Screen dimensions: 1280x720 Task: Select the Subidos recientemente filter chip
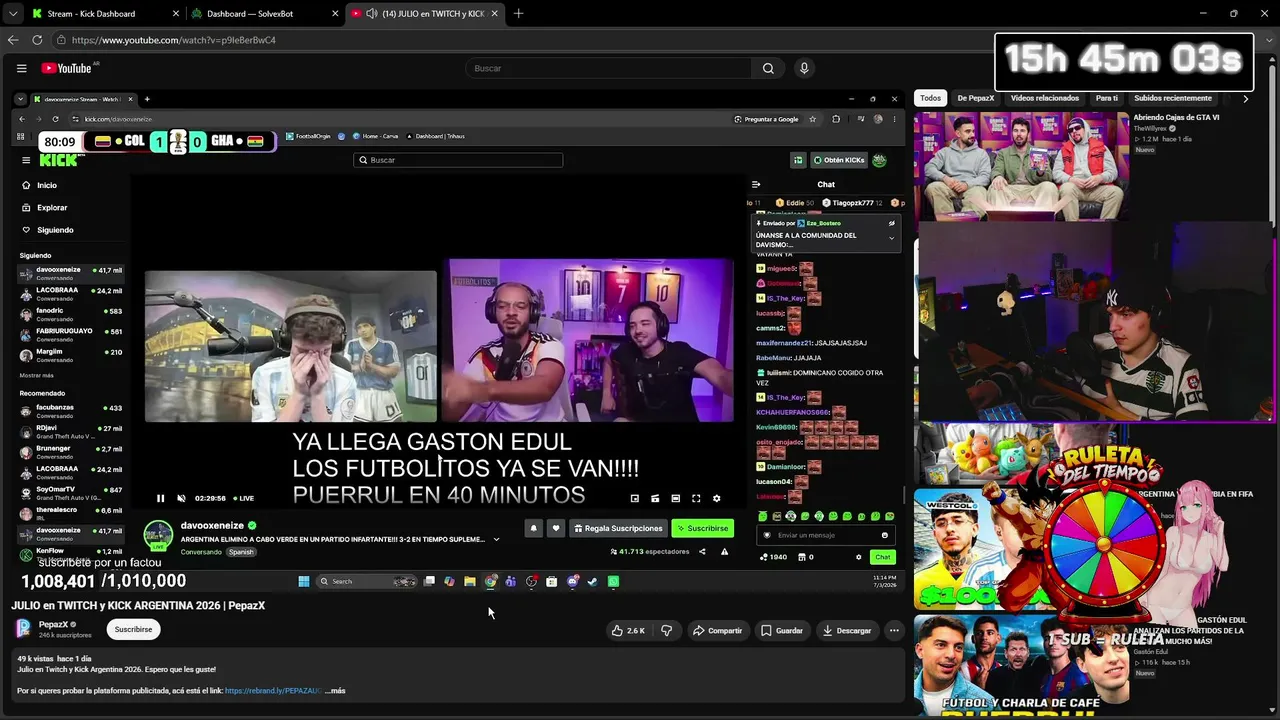click(1173, 98)
